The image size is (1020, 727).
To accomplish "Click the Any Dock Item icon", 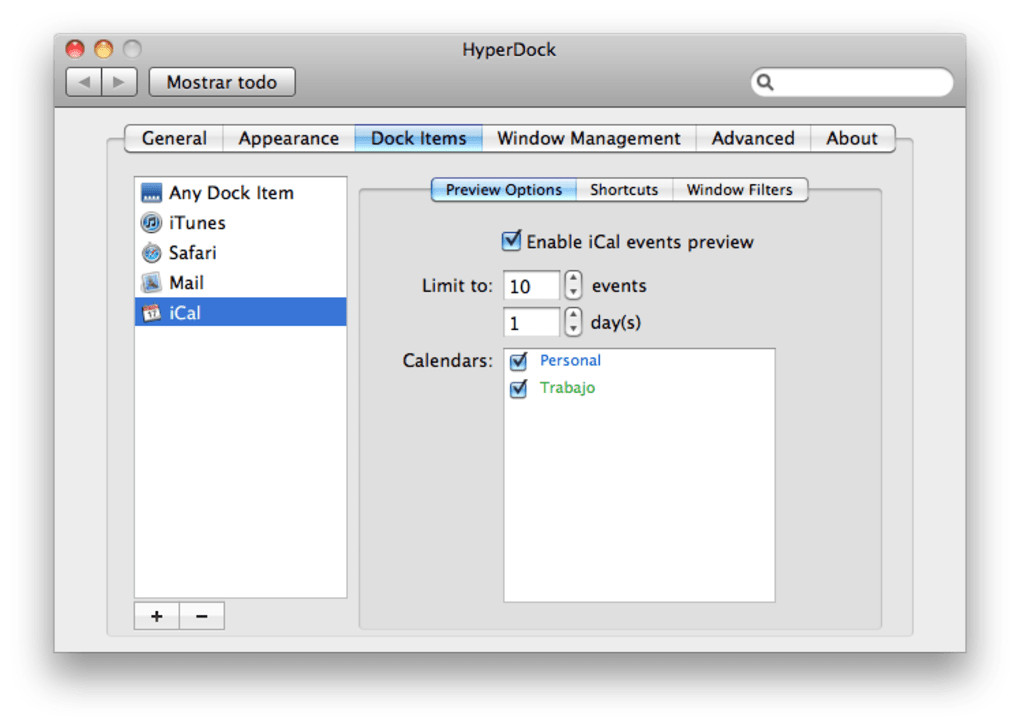I will pos(151,192).
